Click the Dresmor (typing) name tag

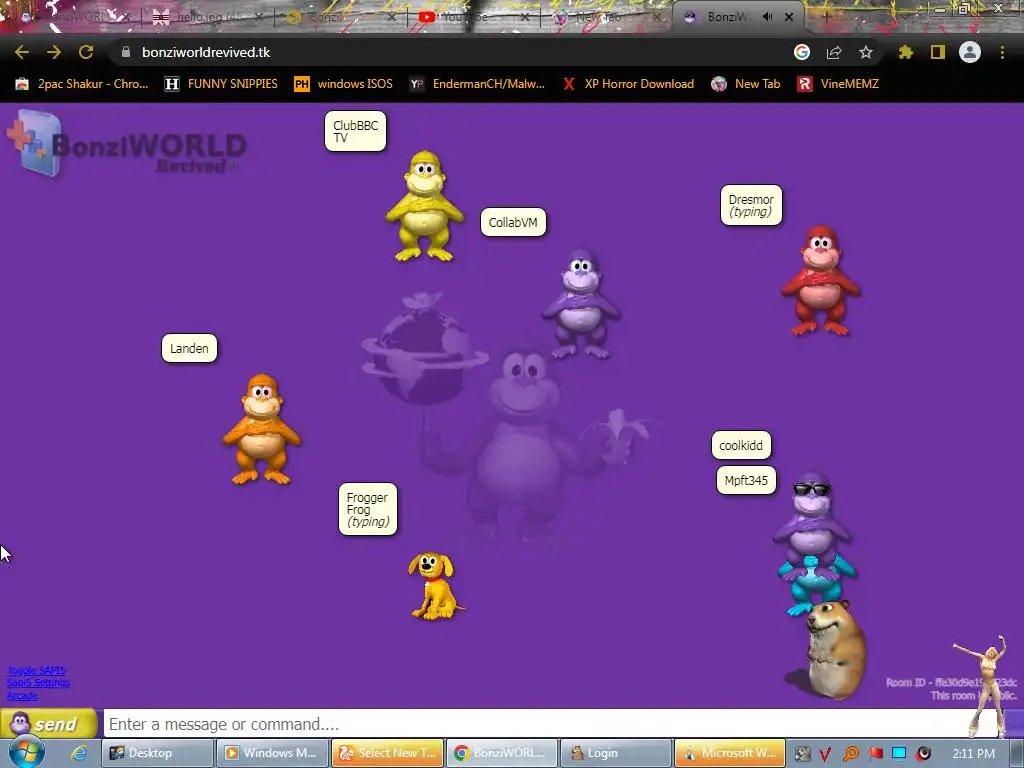(751, 205)
